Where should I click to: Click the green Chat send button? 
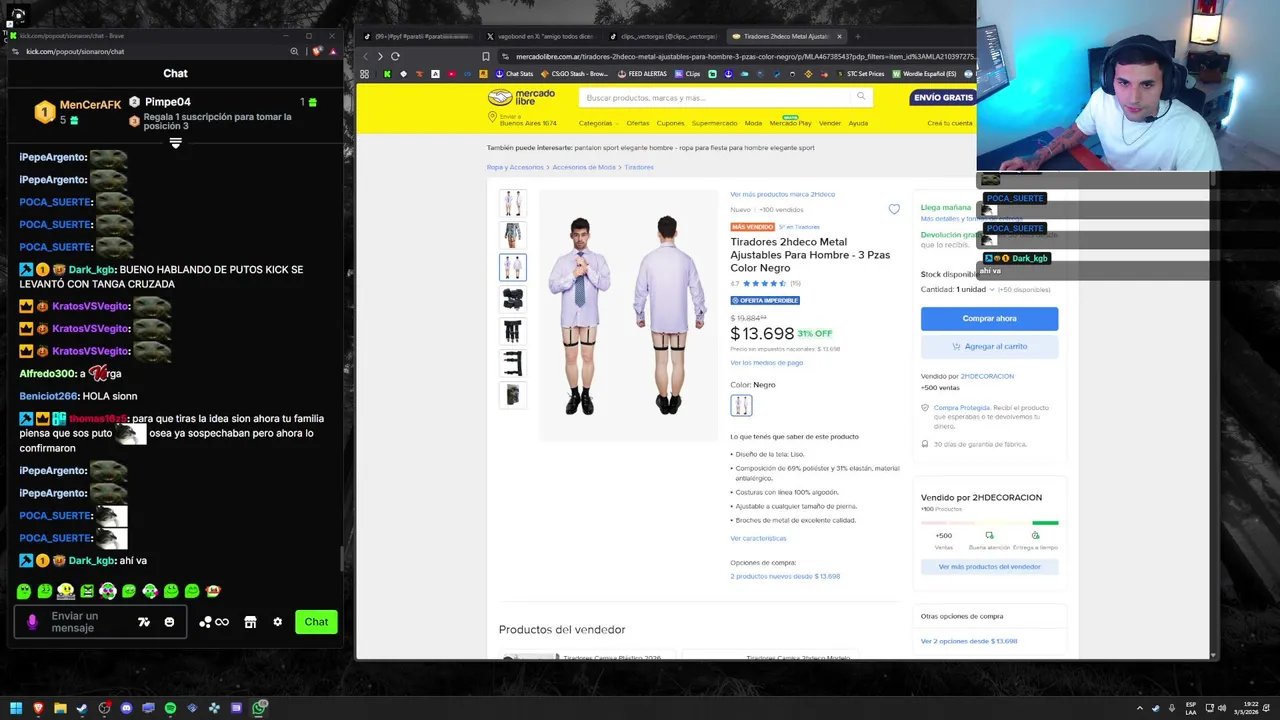click(316, 622)
